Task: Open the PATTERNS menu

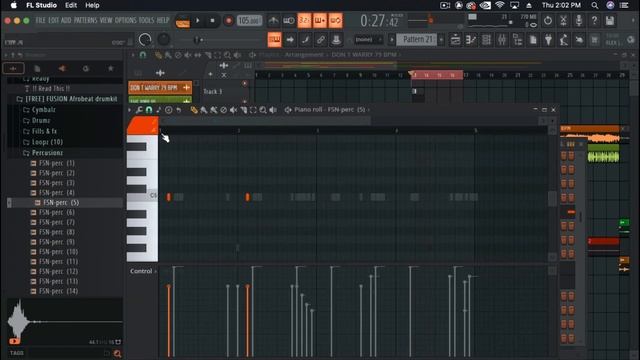Action: coord(85,20)
